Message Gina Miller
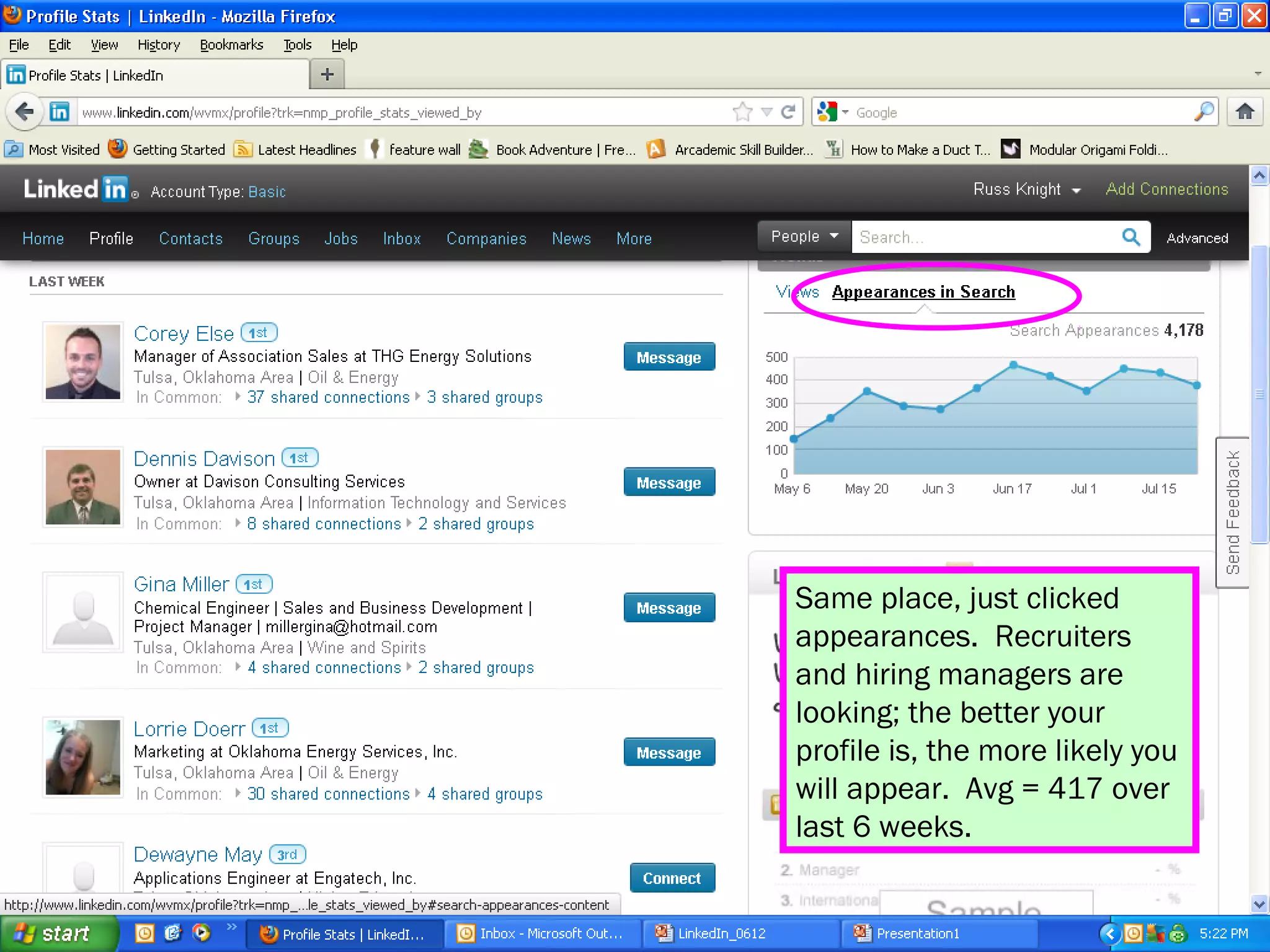The height and width of the screenshot is (952, 1270). point(669,607)
